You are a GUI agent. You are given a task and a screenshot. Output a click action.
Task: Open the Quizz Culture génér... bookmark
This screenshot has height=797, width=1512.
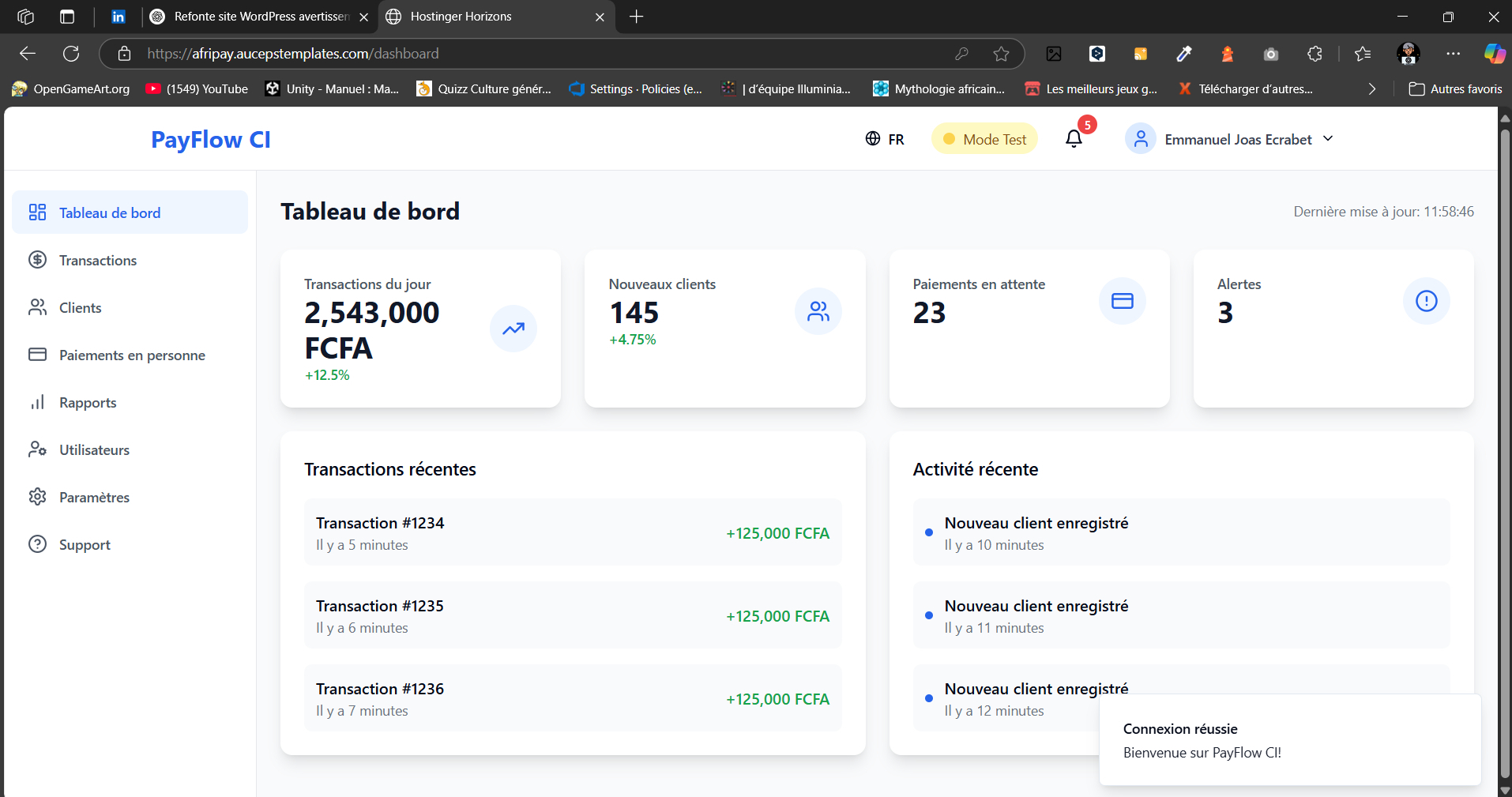(x=484, y=89)
